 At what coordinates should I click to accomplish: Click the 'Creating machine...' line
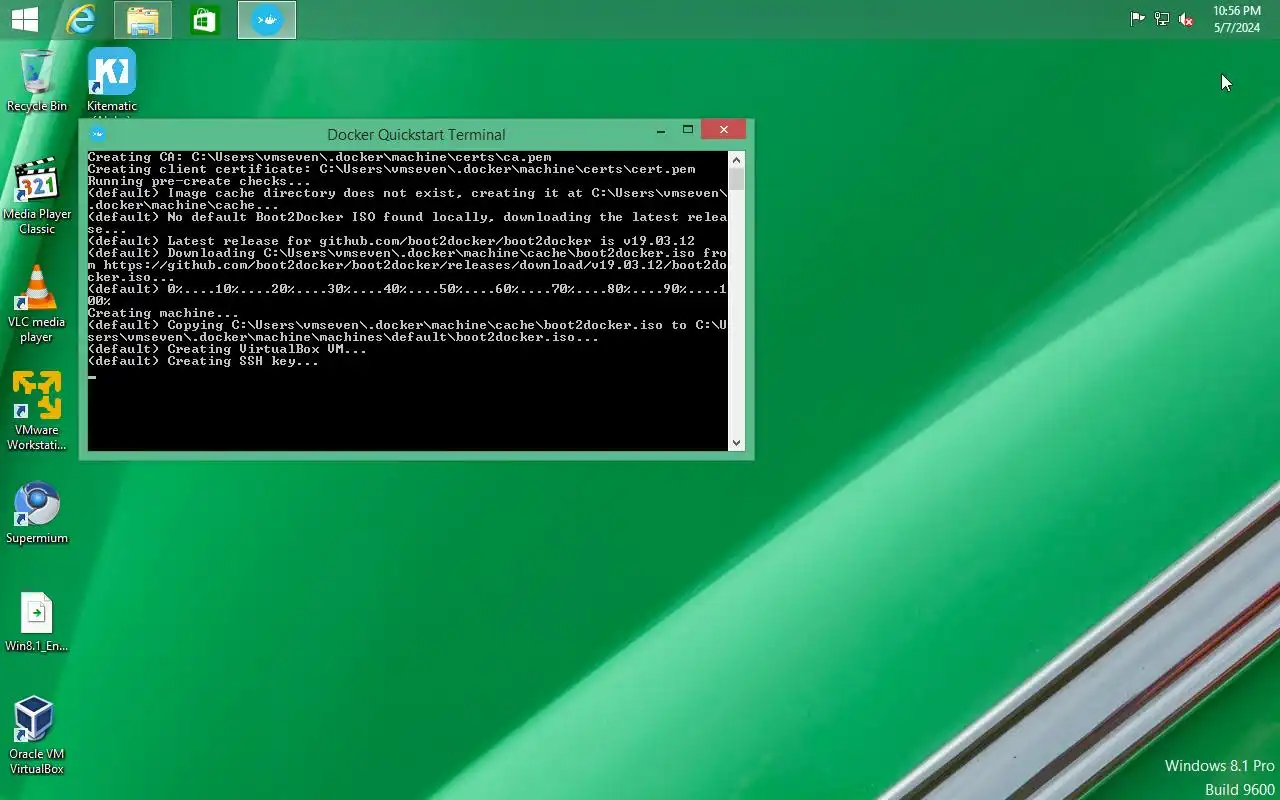163,313
